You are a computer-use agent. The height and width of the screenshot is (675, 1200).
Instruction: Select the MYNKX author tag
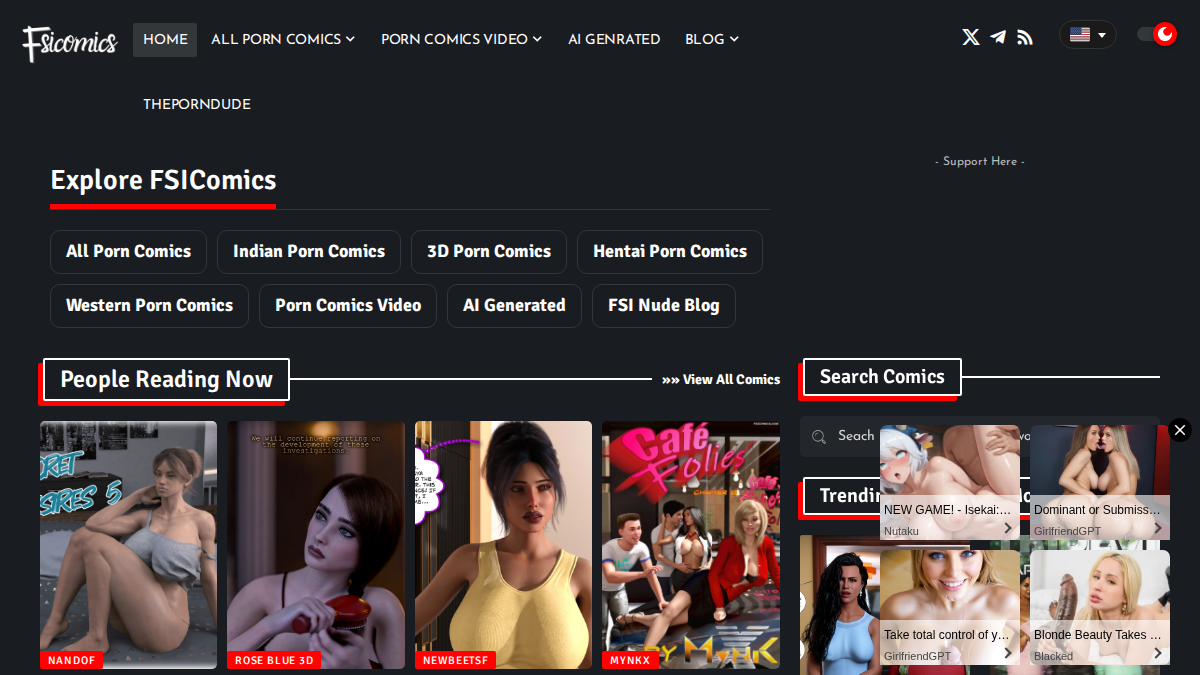click(630, 660)
